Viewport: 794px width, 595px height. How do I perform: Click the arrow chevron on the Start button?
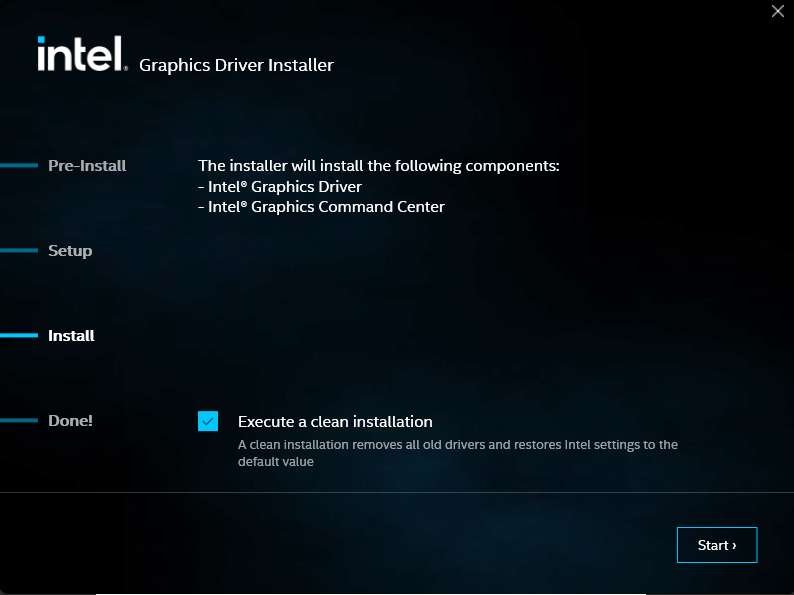click(x=734, y=546)
